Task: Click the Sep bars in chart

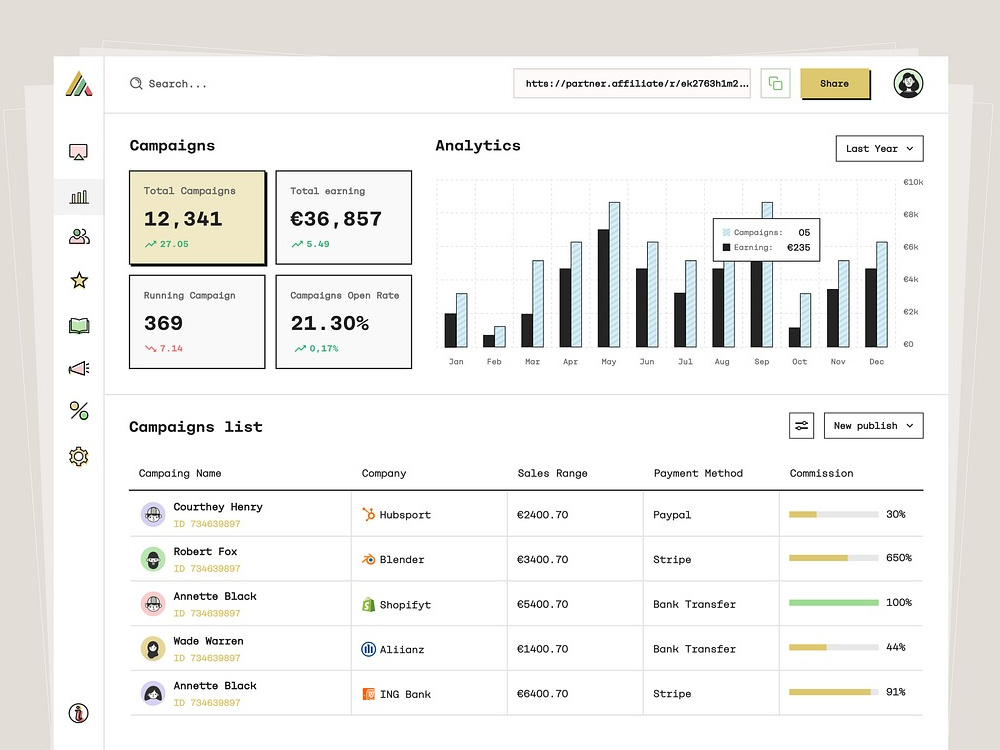Action: 761,274
